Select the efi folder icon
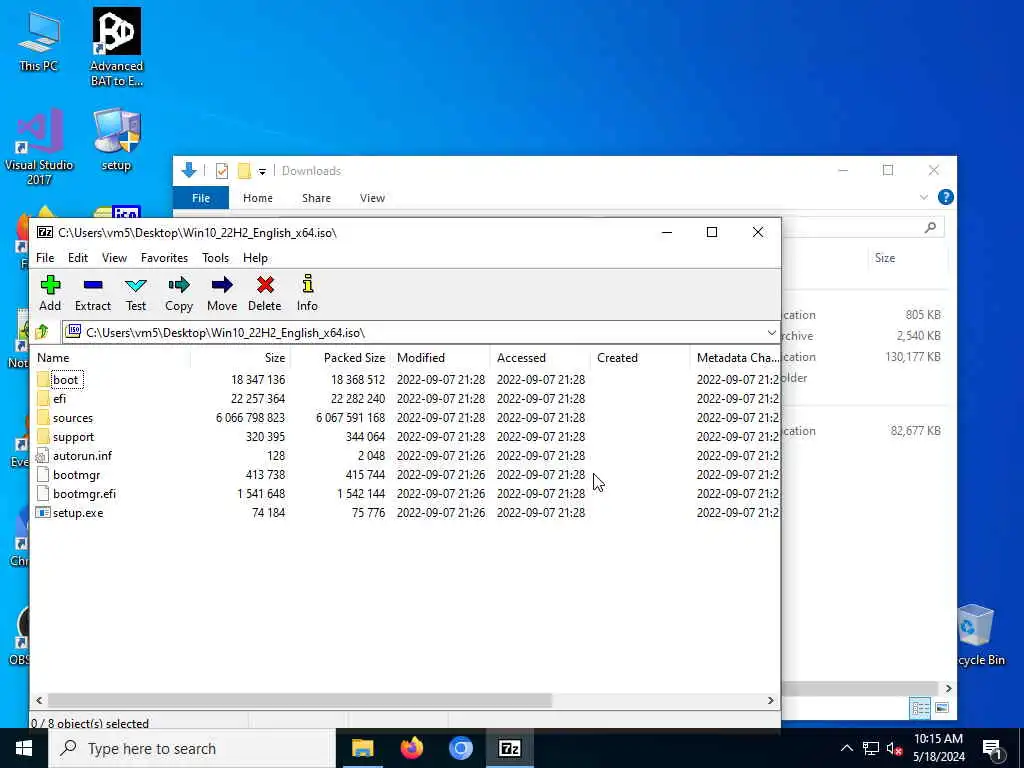Viewport: 1024px width, 768px height. click(43, 398)
